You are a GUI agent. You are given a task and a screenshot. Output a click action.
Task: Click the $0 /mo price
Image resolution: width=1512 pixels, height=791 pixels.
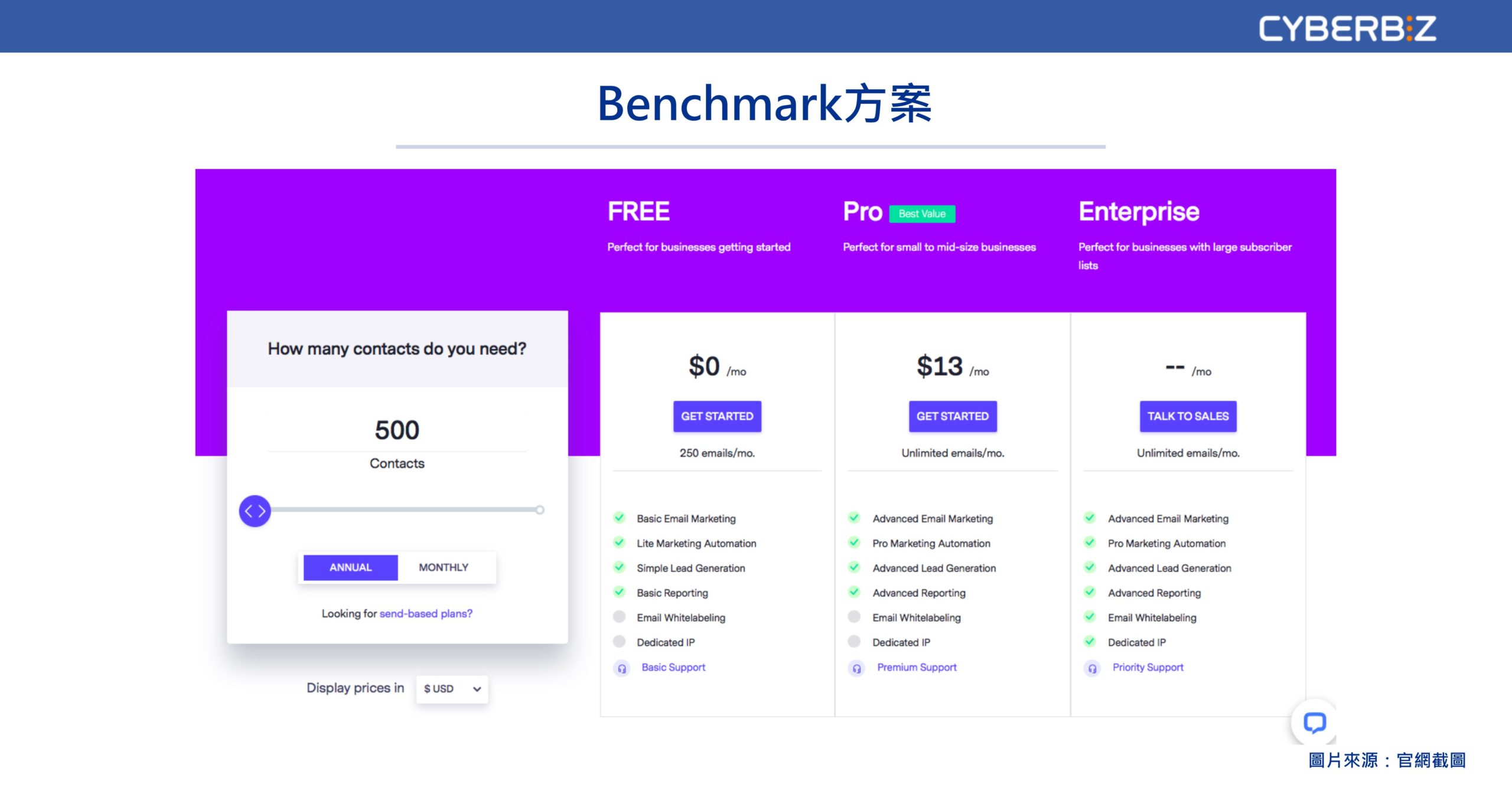pyautogui.click(x=717, y=367)
